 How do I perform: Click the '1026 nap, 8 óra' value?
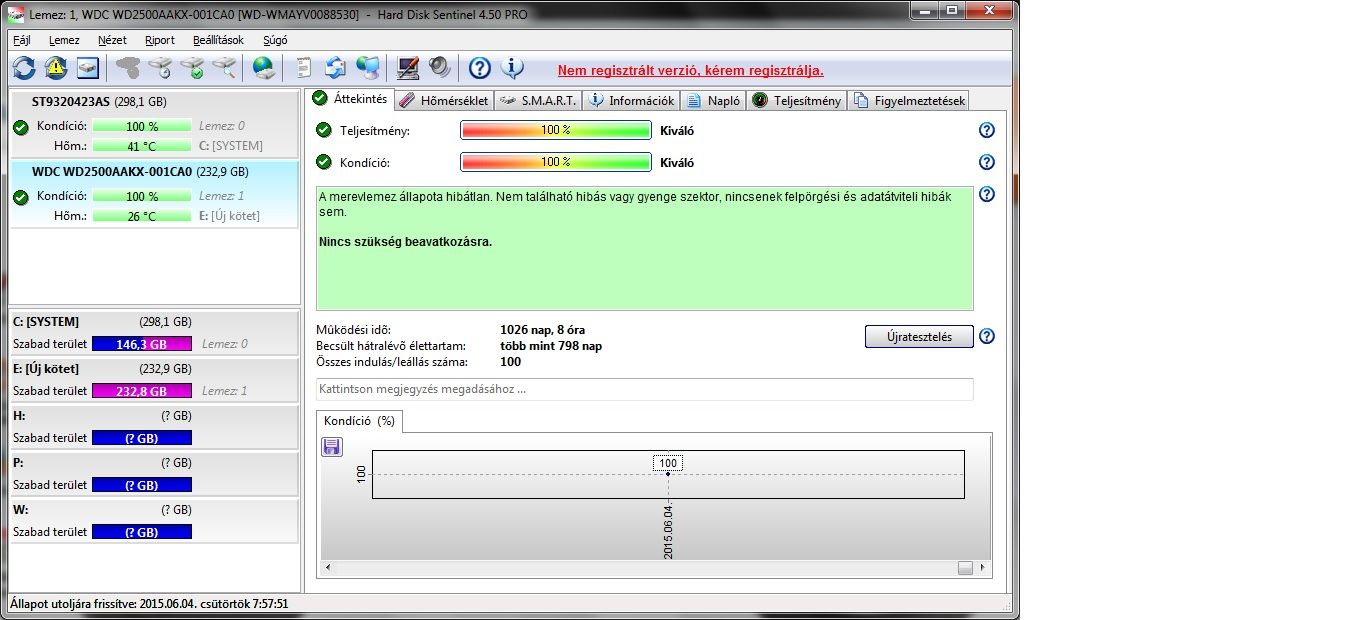coord(544,330)
